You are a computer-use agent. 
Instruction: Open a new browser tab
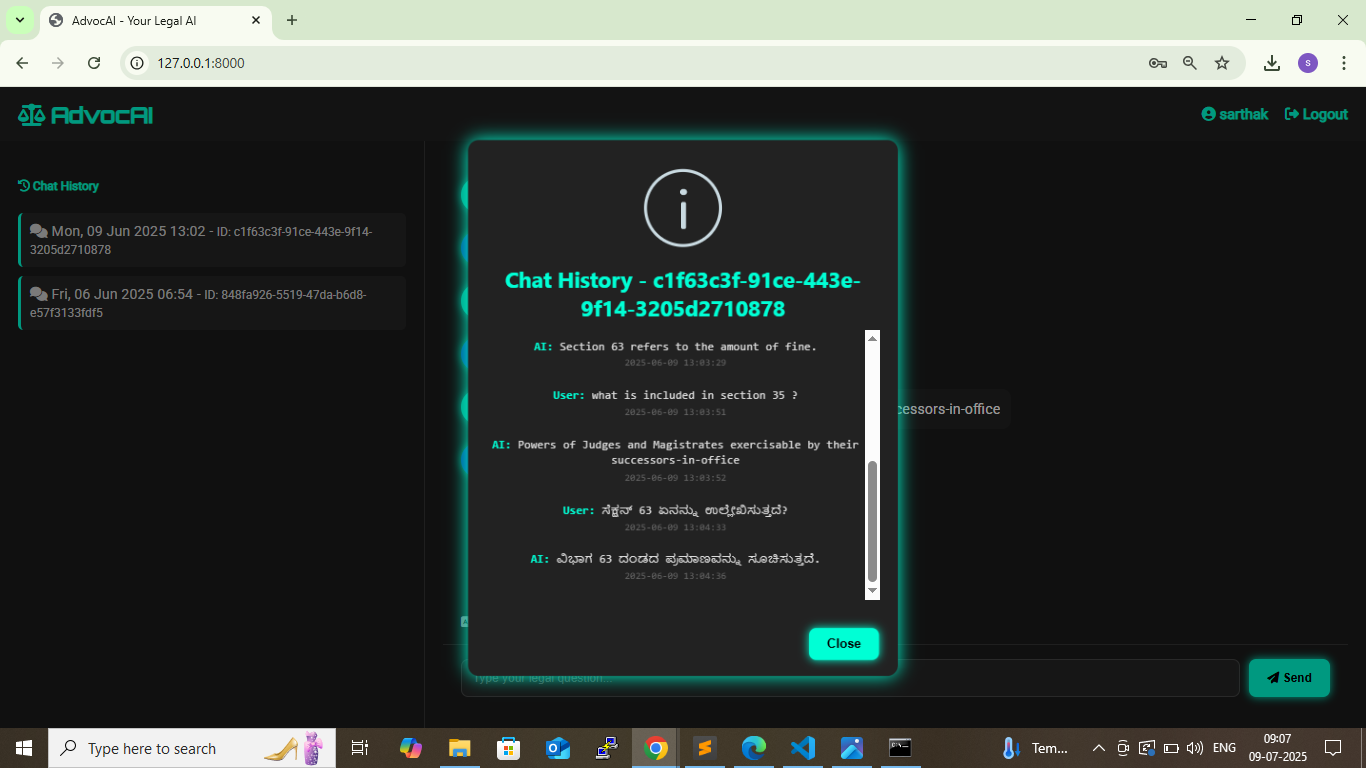[x=292, y=20]
